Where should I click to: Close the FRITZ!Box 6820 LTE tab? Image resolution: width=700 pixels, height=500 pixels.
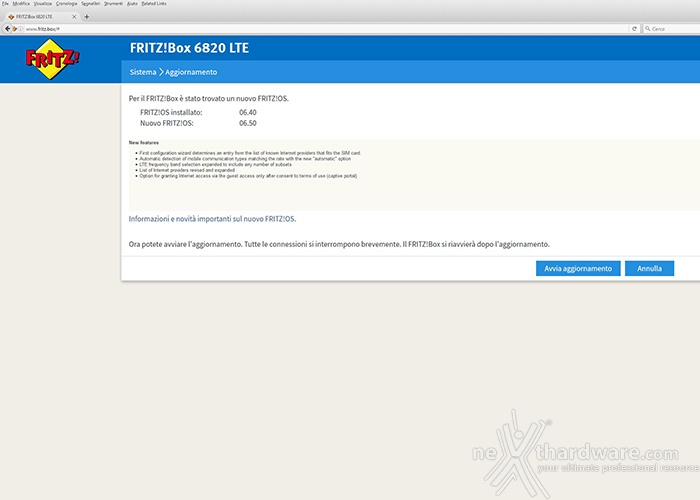[74, 17]
